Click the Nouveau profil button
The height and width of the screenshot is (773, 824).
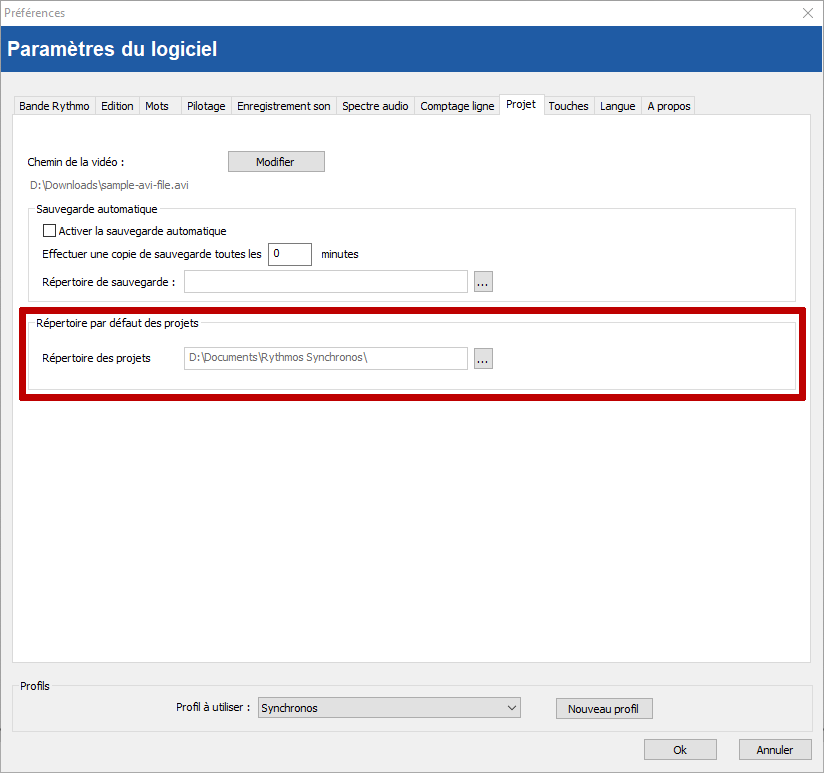coord(603,709)
